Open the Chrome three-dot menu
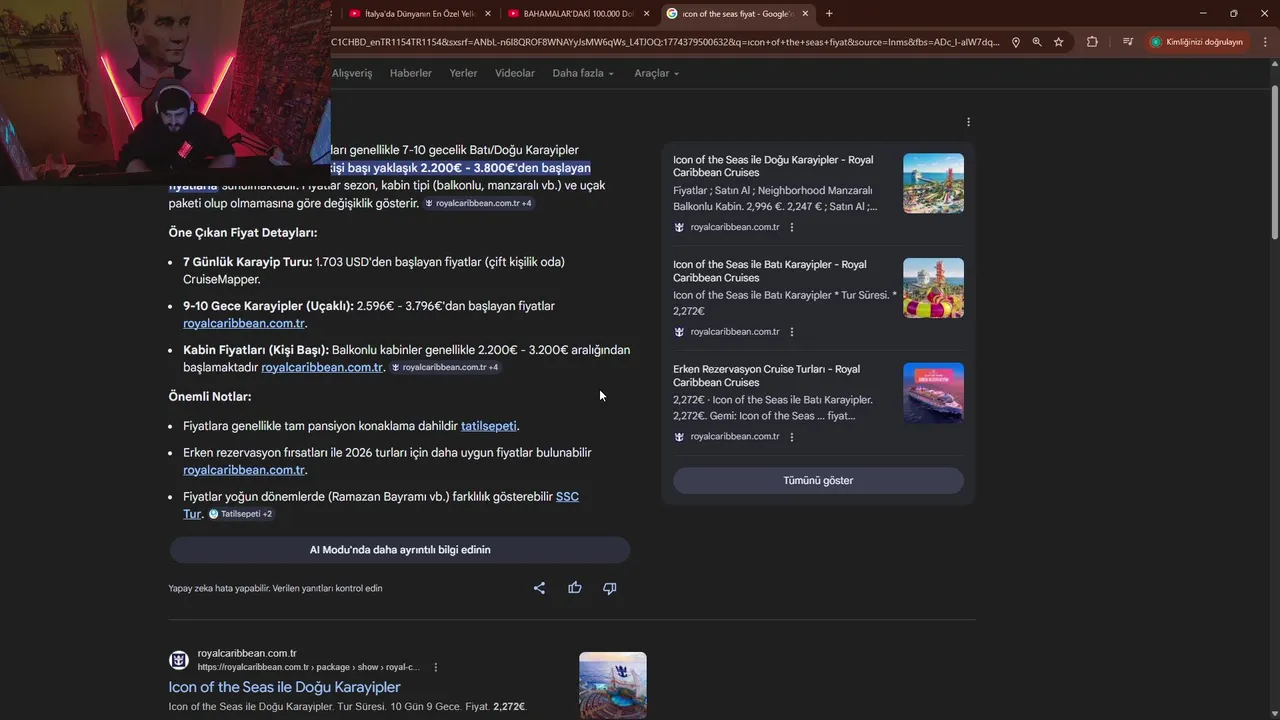Image resolution: width=1280 pixels, height=720 pixels. click(1264, 42)
